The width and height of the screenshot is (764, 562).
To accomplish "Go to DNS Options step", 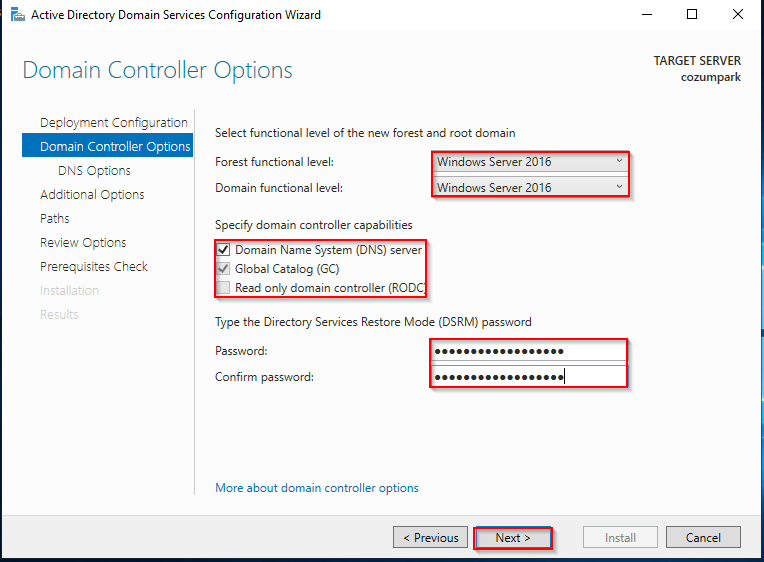I will tap(94, 171).
